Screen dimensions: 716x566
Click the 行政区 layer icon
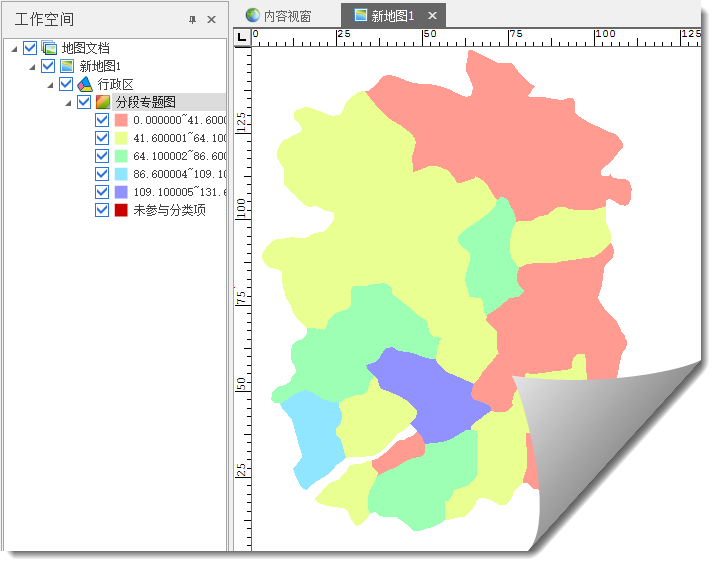click(85, 84)
